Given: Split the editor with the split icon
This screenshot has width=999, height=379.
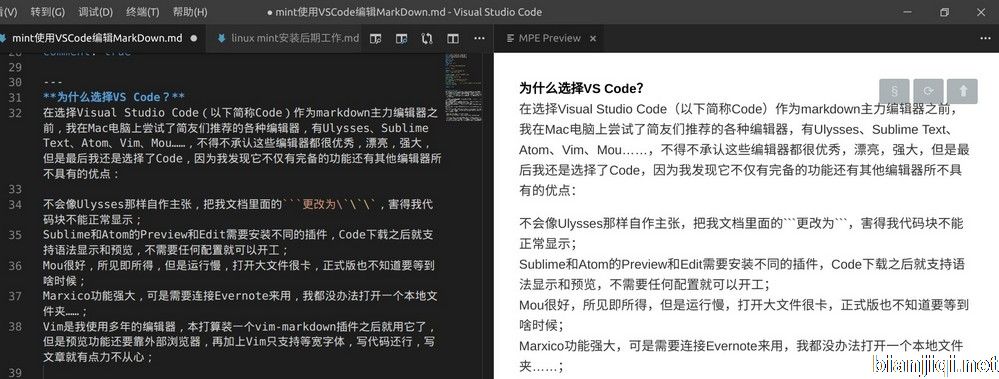Looking at the screenshot, I should [x=453, y=38].
